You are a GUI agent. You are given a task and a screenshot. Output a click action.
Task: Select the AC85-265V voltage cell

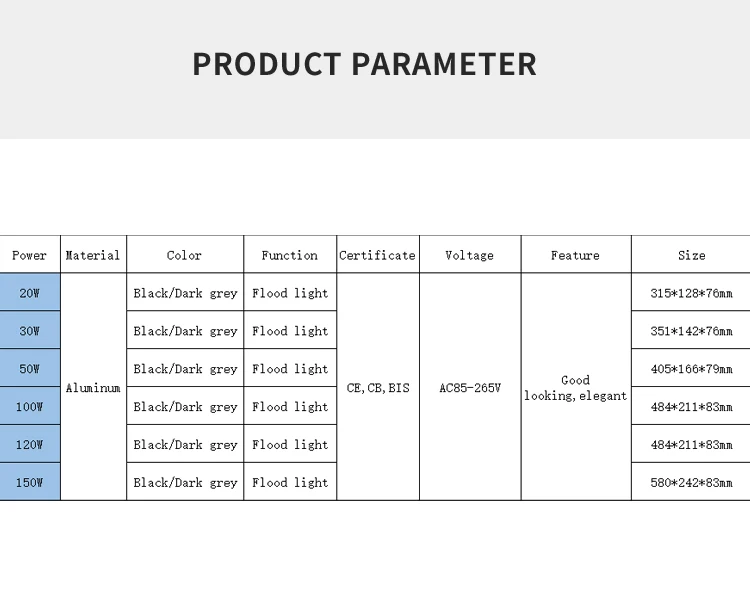click(470, 388)
